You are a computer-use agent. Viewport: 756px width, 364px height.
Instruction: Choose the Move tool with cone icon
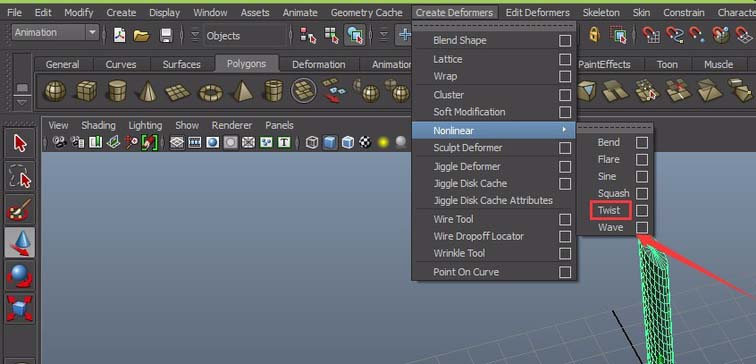20,243
